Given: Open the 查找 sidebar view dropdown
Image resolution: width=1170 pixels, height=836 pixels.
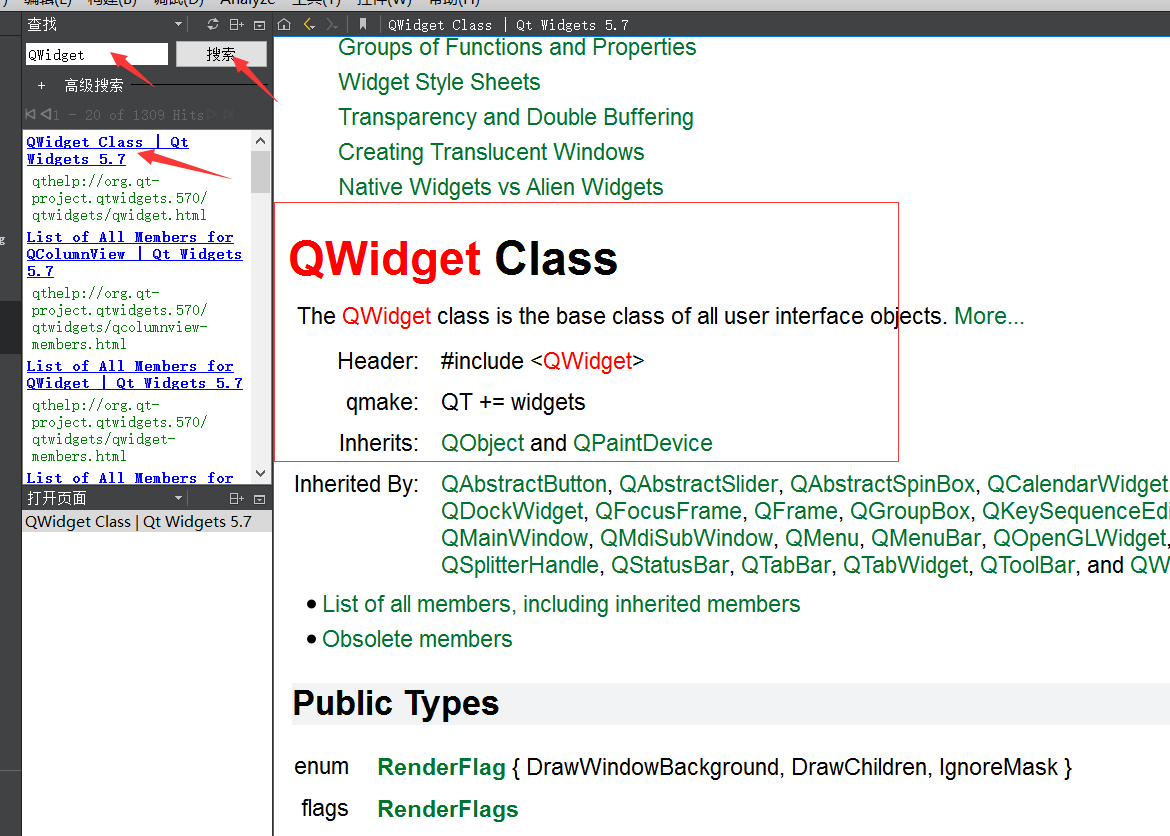Looking at the screenshot, I should pos(178,24).
